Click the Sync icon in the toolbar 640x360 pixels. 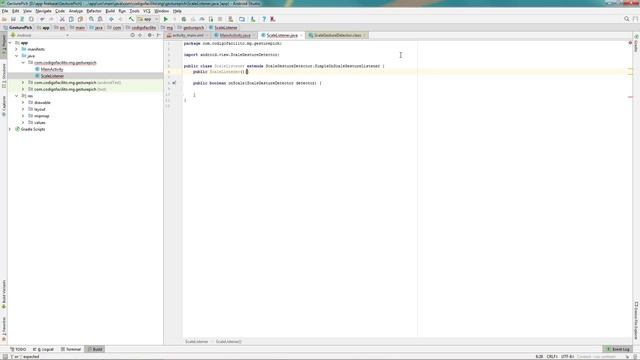(22, 19)
